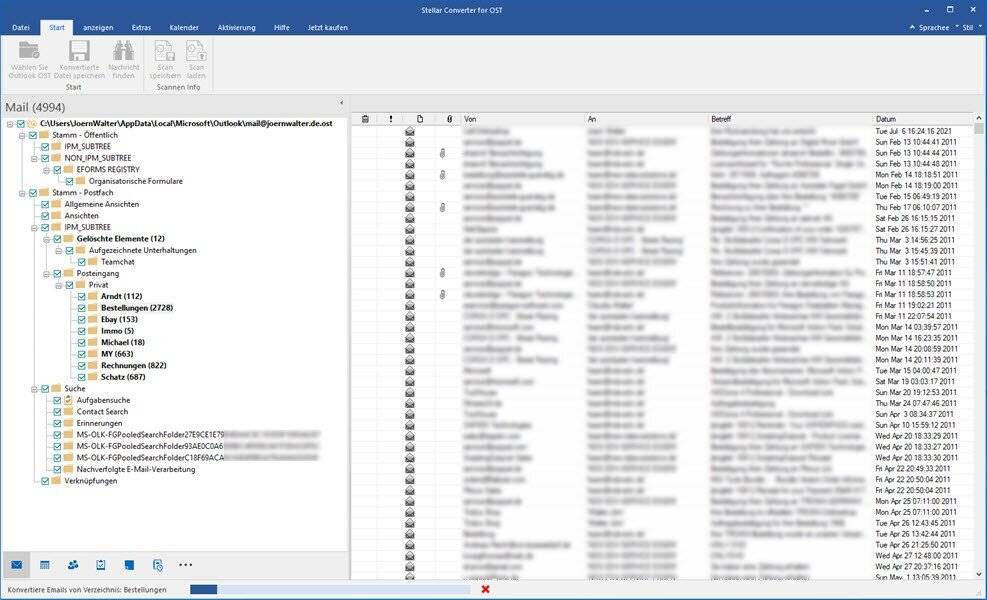Collapse the Suche folder tree node
The height and width of the screenshot is (600, 987).
tap(34, 388)
